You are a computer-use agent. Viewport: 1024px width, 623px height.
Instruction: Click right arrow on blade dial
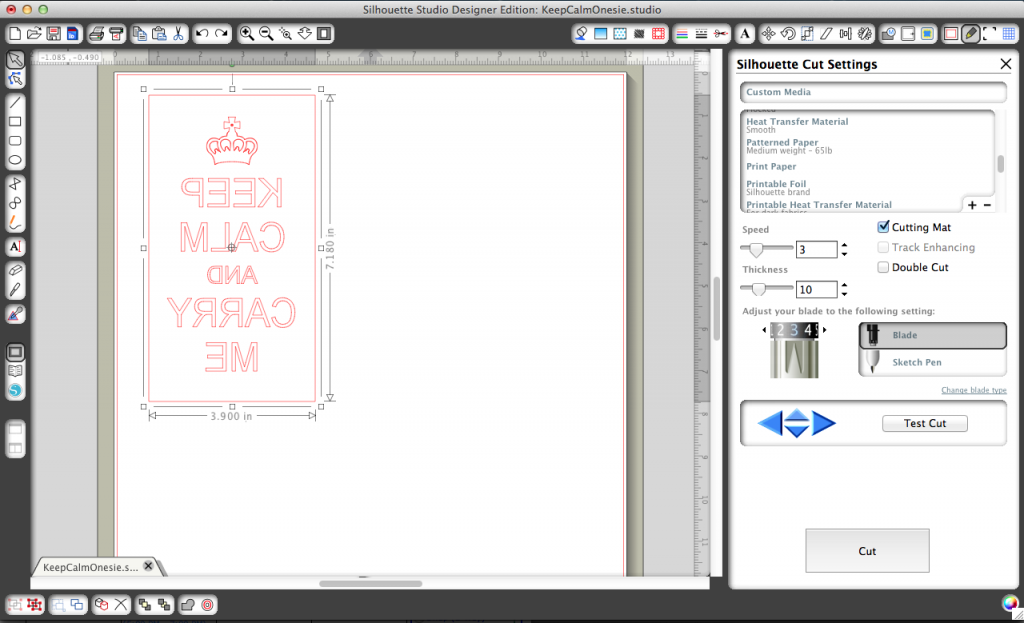click(824, 330)
